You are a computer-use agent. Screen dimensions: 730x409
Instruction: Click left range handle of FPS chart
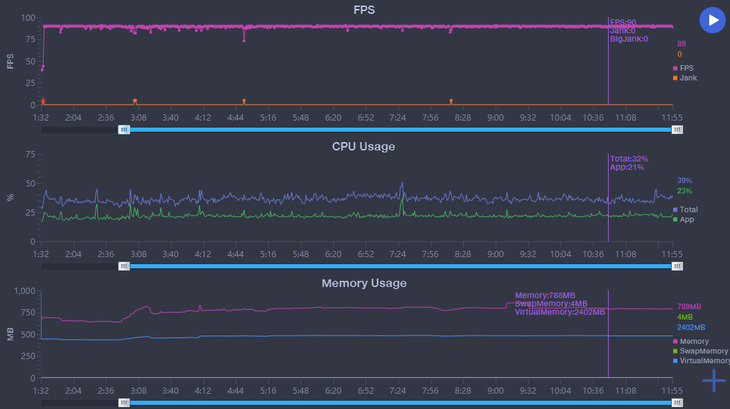tap(124, 129)
